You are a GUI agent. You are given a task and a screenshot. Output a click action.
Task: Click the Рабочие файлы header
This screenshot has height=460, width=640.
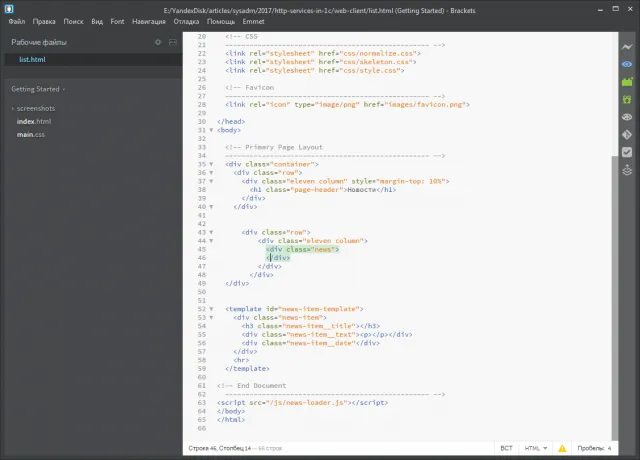click(39, 42)
